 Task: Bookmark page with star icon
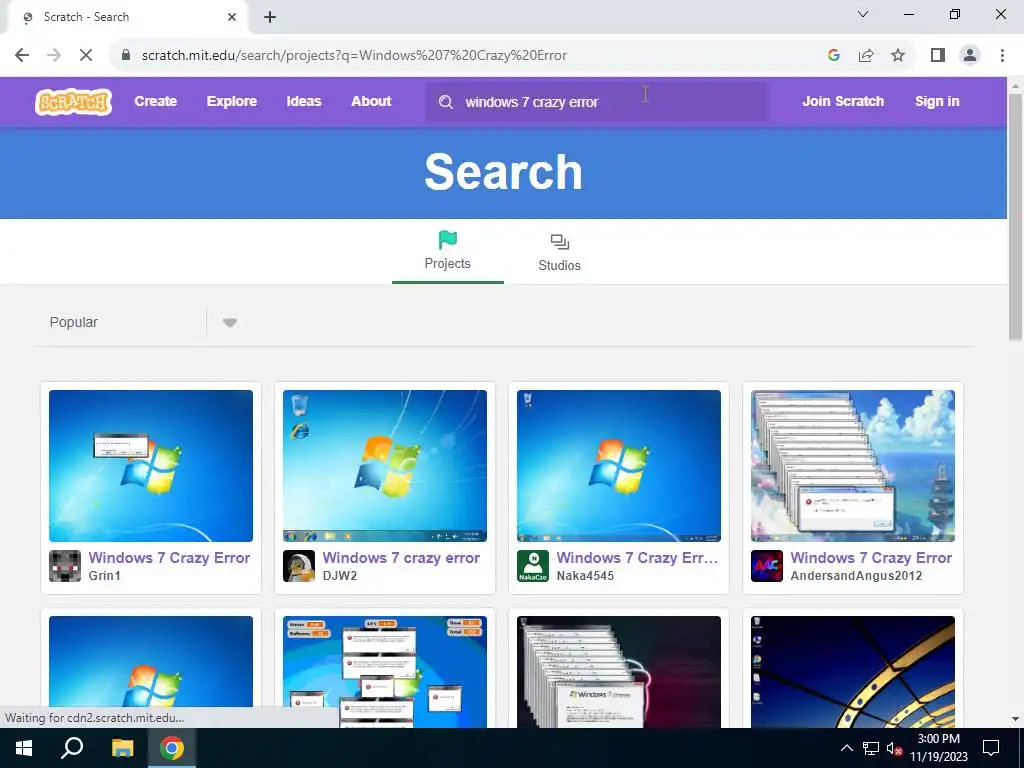(898, 55)
